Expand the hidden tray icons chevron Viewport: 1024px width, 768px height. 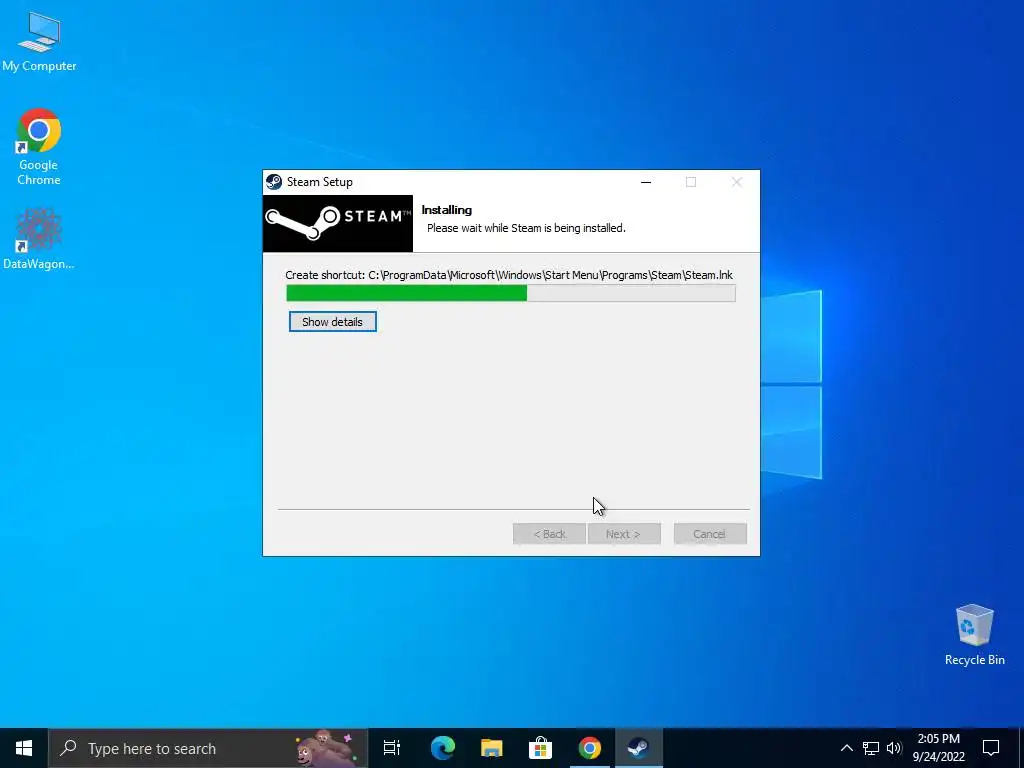(x=846, y=748)
